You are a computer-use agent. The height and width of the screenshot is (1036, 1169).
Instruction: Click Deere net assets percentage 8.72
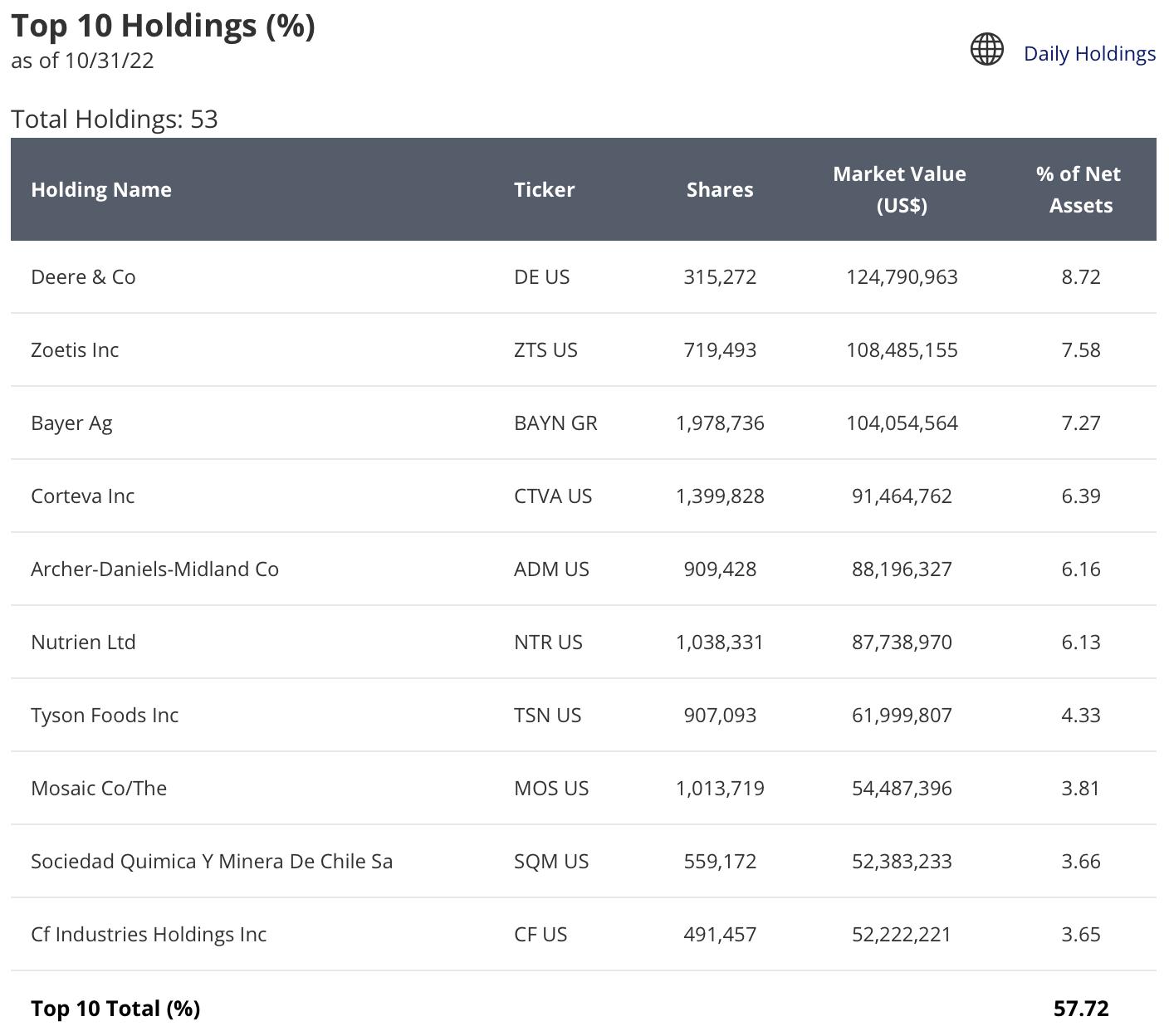[x=1081, y=276]
